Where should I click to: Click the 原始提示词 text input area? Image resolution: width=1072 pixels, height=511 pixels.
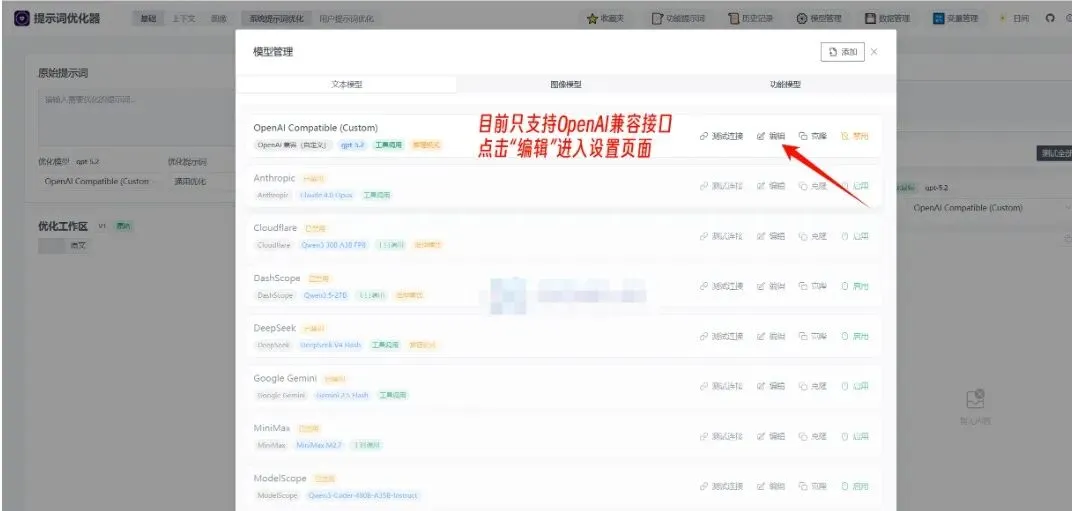click(x=136, y=118)
